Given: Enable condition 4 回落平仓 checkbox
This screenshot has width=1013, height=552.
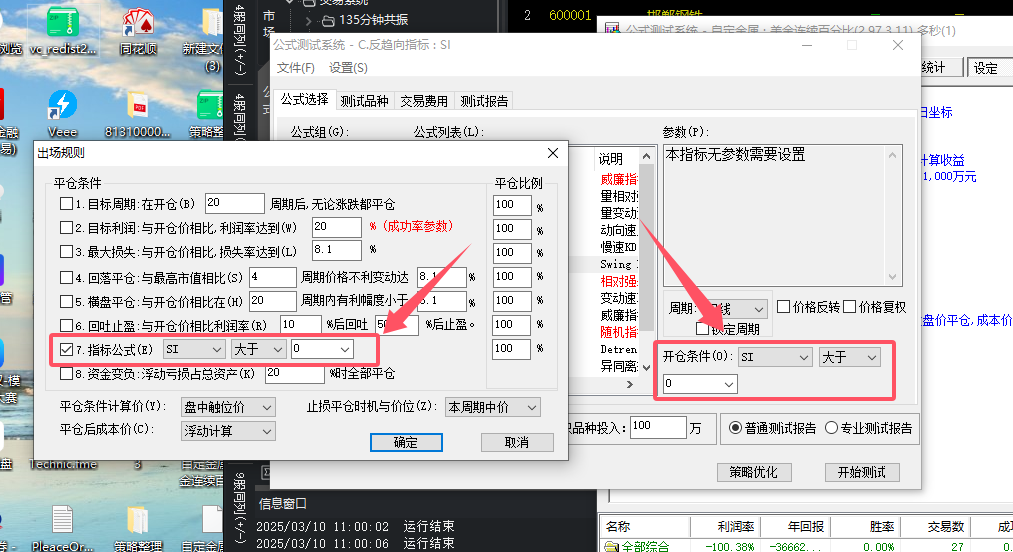Looking at the screenshot, I should (66, 277).
